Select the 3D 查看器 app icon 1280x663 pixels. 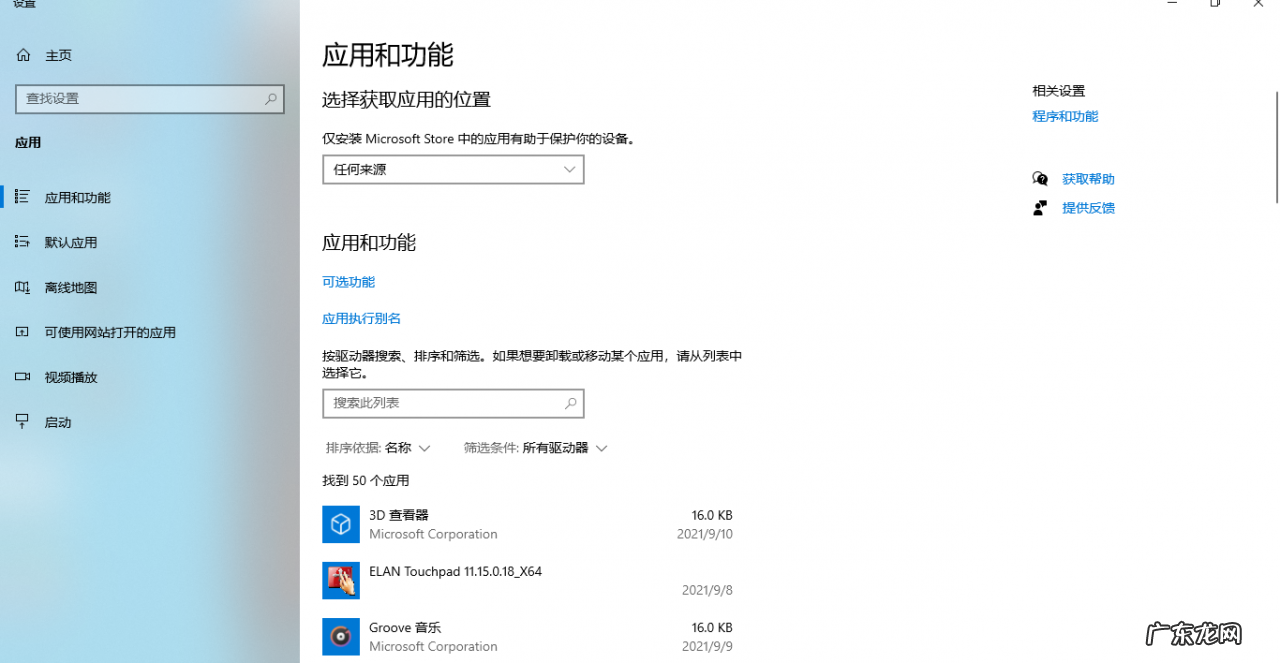(340, 524)
